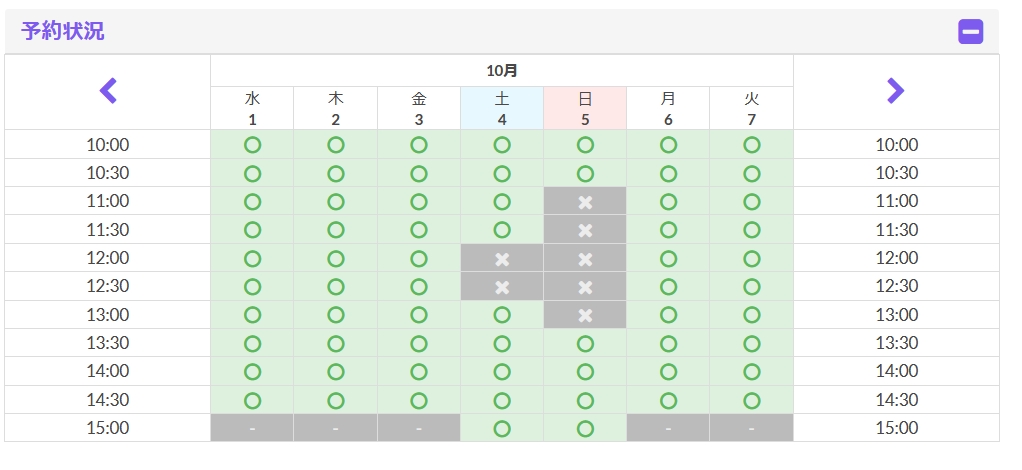1022x470 pixels.
Task: Click the 予約状況 section title
Action: coord(63,31)
